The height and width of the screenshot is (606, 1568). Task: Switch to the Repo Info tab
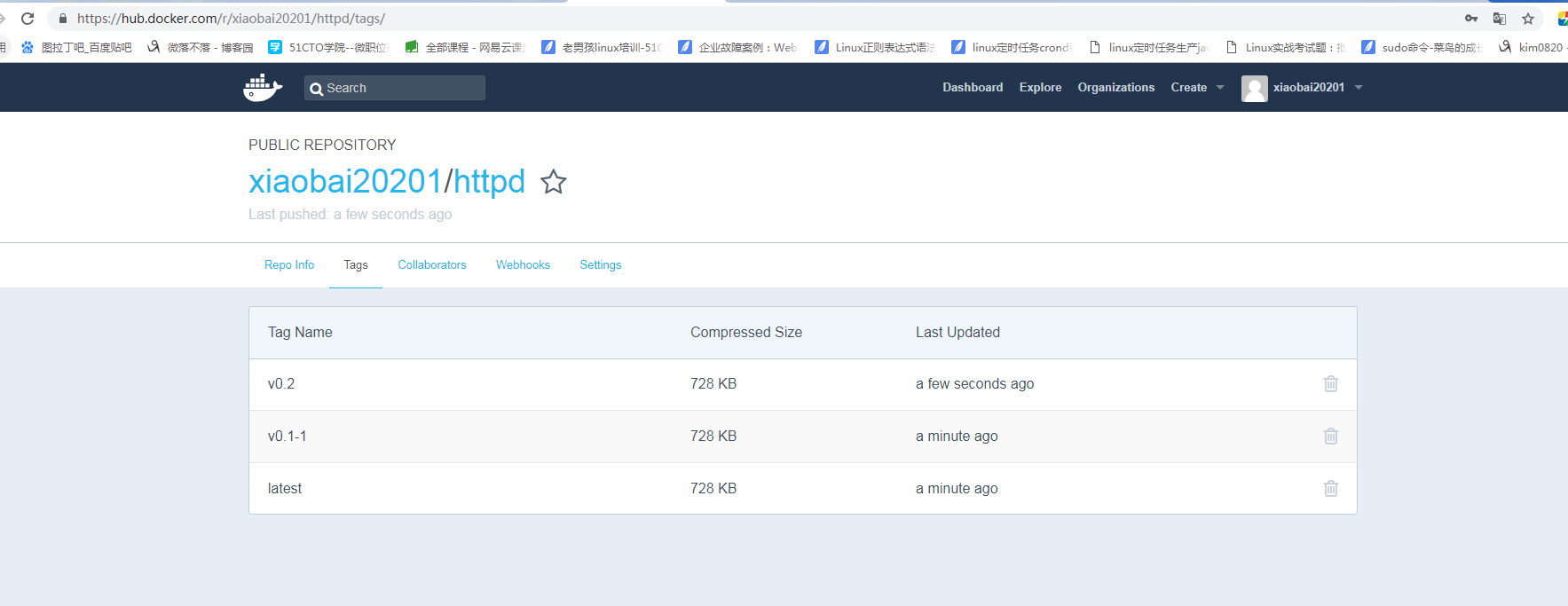(289, 265)
